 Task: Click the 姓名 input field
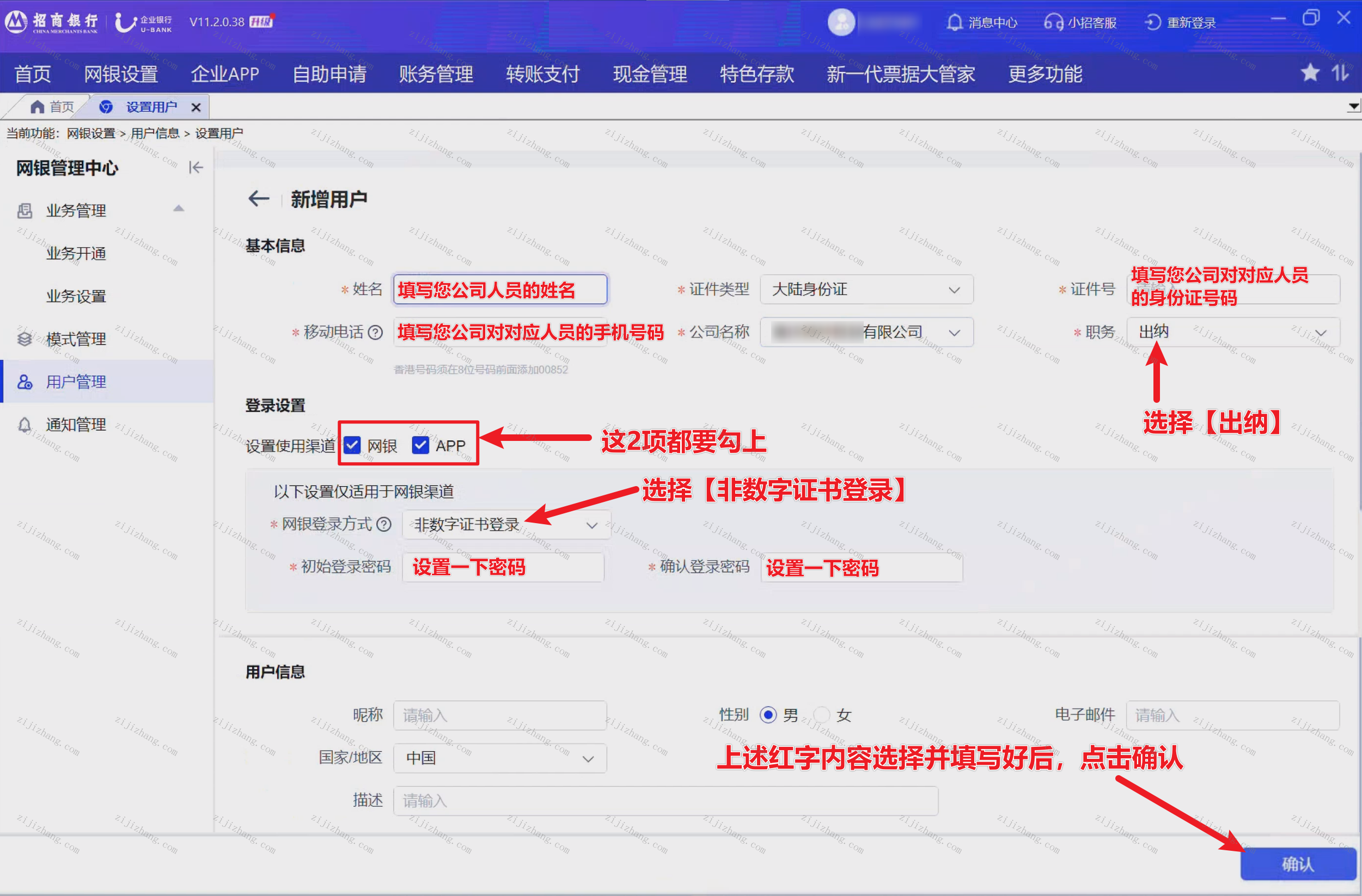pyautogui.click(x=500, y=290)
